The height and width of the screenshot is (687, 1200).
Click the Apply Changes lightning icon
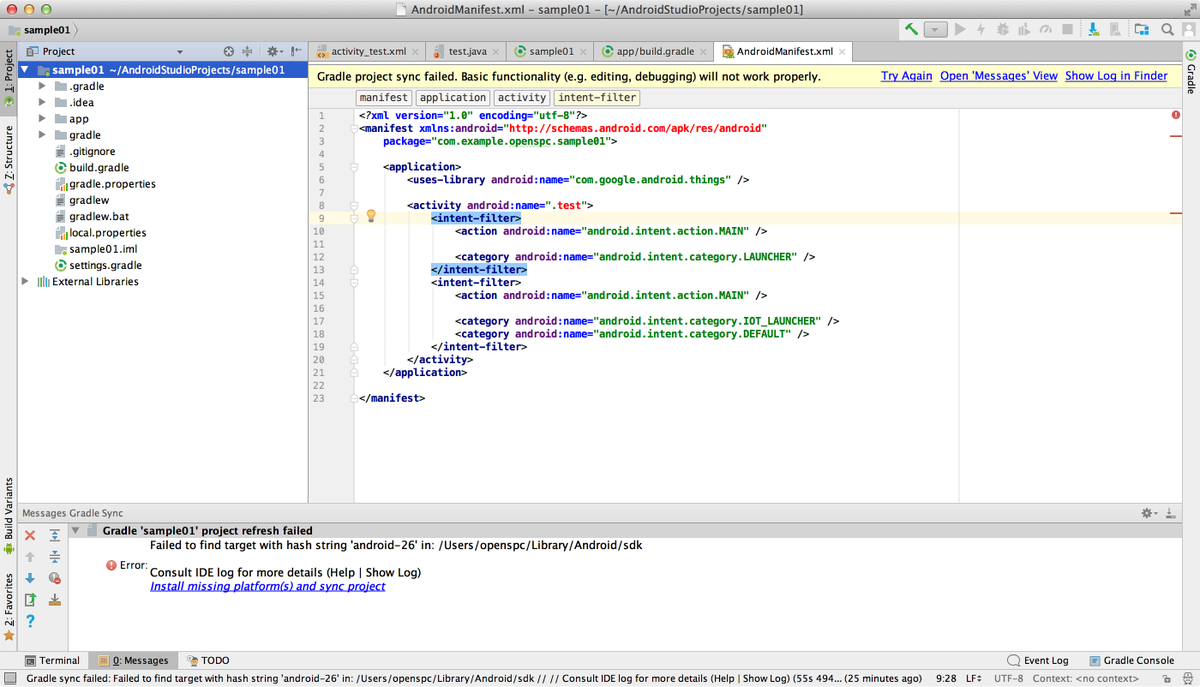coord(982,29)
